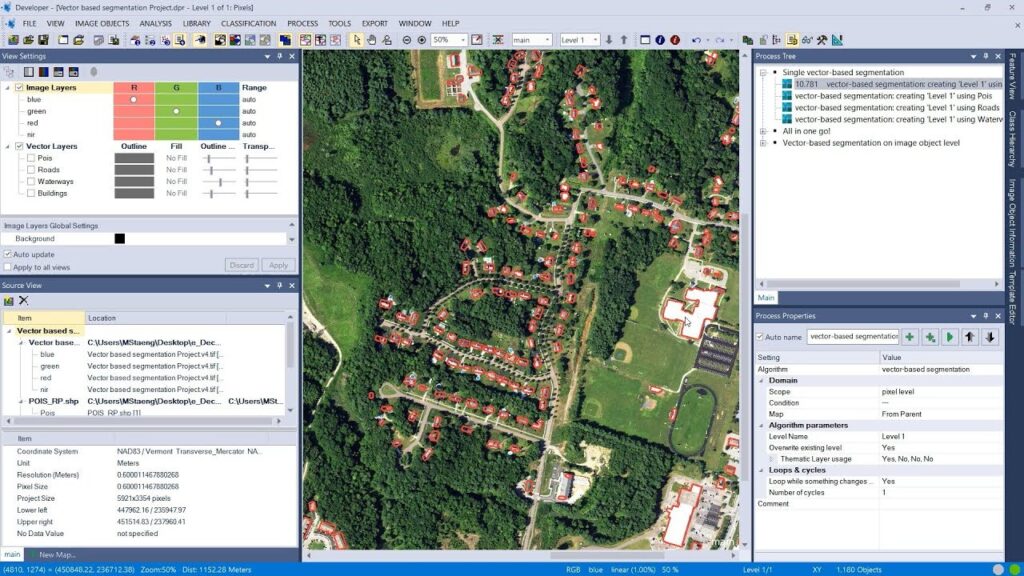
Task: Click the Discard button
Action: 240,265
